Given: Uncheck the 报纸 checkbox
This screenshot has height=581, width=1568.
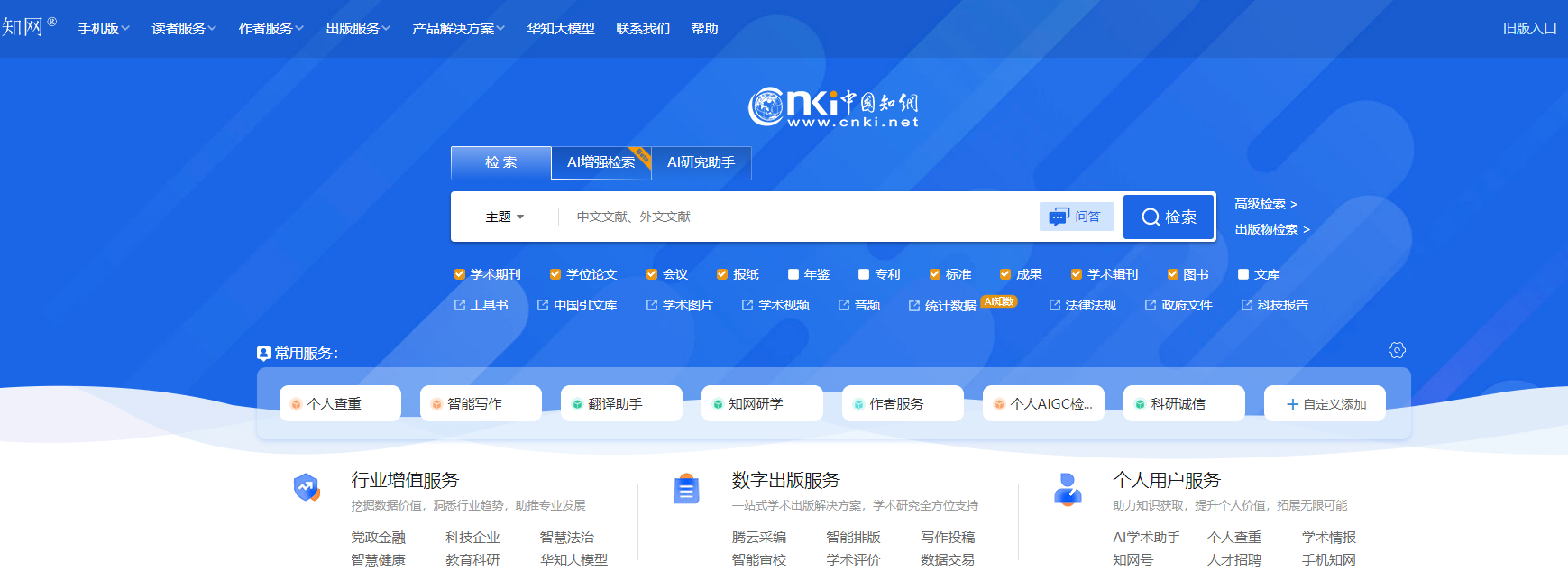Looking at the screenshot, I should pos(722,274).
